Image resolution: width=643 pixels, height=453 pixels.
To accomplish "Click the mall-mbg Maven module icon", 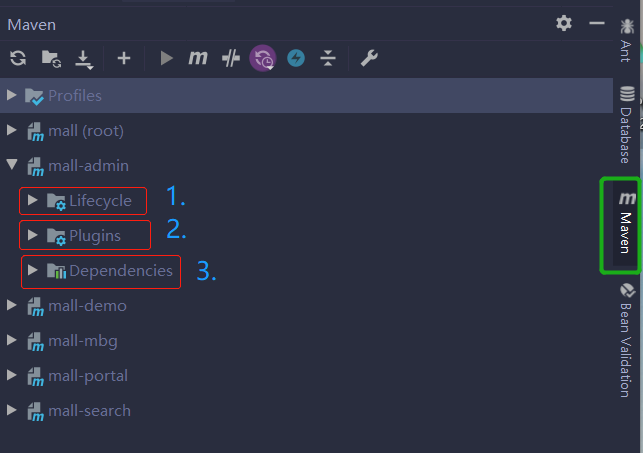I will click(x=36, y=342).
